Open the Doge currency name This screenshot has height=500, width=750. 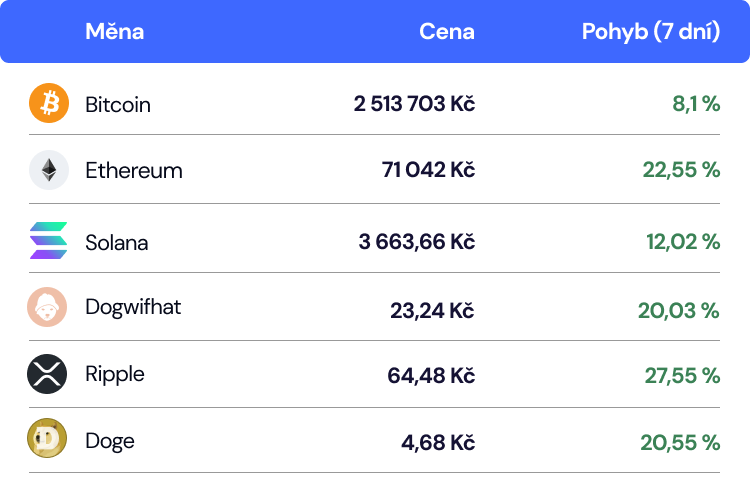tap(110, 441)
